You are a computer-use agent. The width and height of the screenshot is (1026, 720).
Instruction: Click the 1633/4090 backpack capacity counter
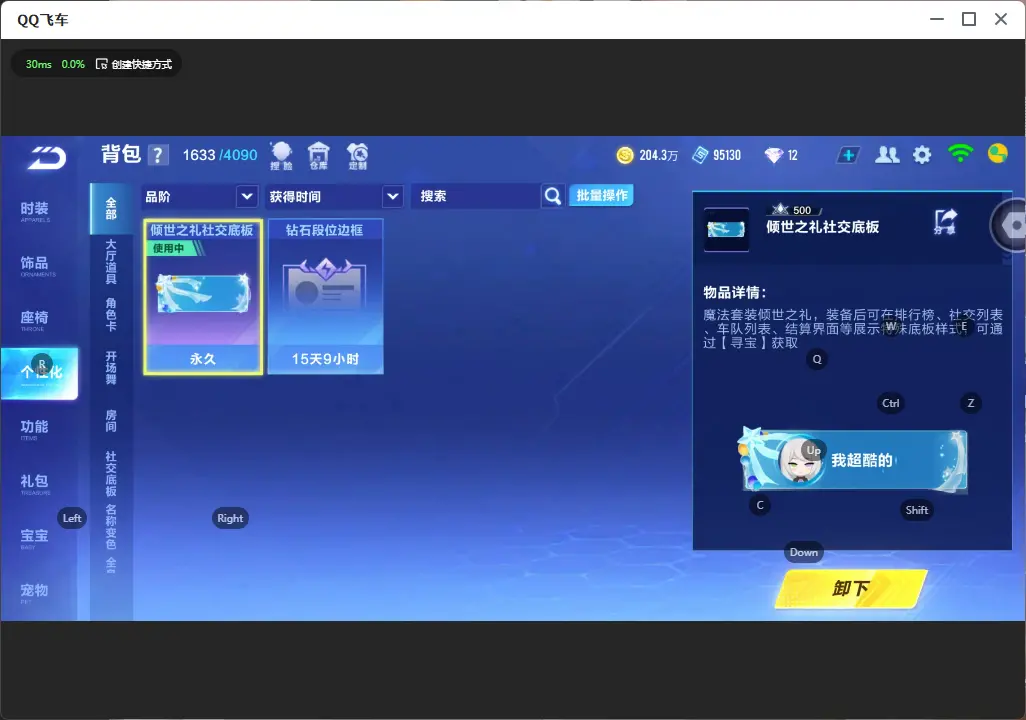tap(220, 155)
